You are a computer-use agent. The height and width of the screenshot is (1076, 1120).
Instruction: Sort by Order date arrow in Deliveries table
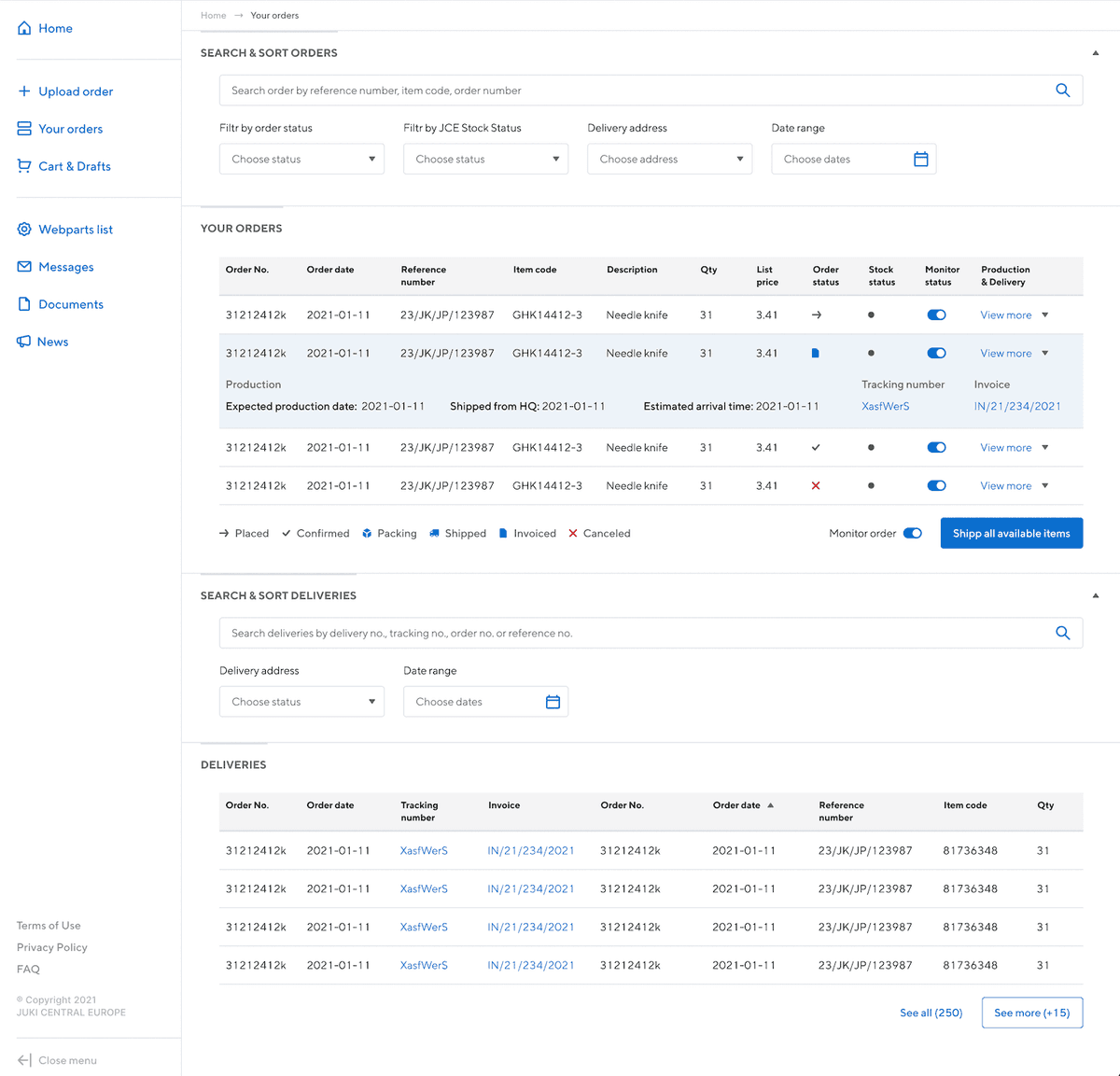[x=770, y=805]
